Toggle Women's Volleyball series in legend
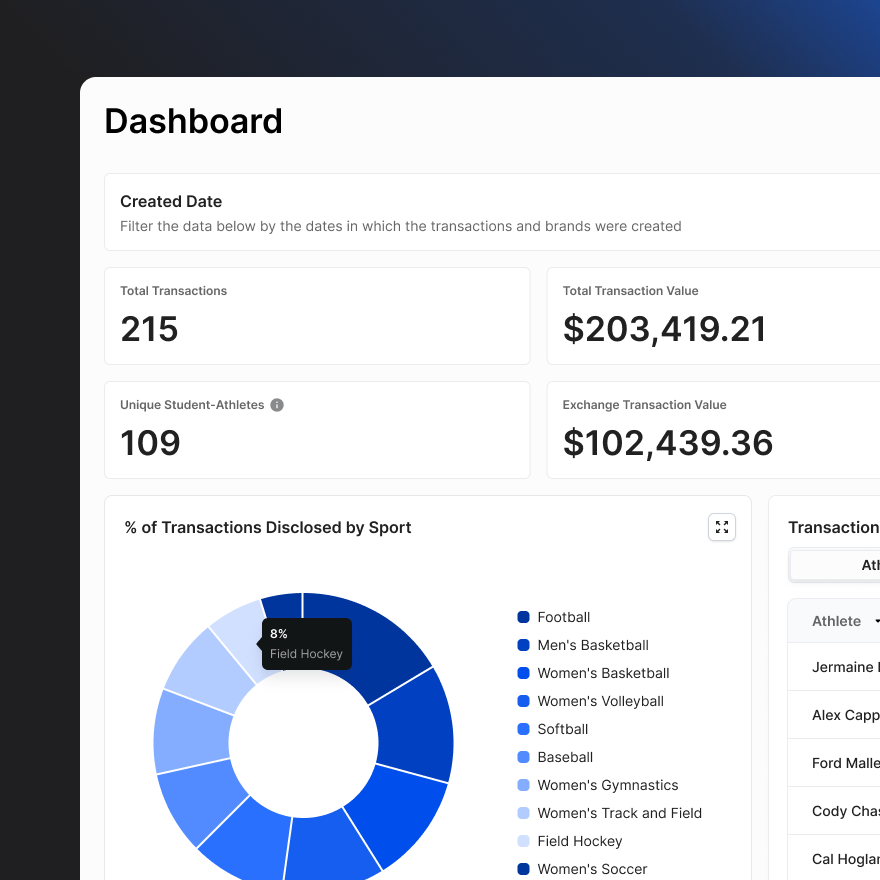This screenshot has width=880, height=880. (x=600, y=701)
